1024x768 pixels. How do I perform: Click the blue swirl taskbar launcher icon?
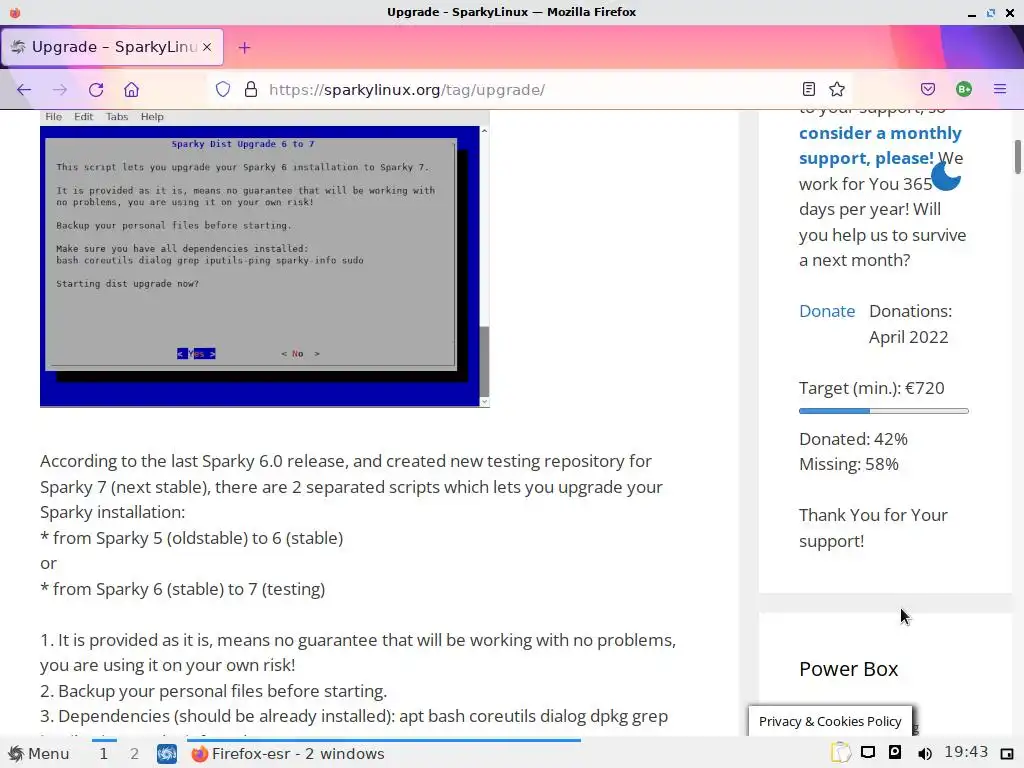pos(167,754)
